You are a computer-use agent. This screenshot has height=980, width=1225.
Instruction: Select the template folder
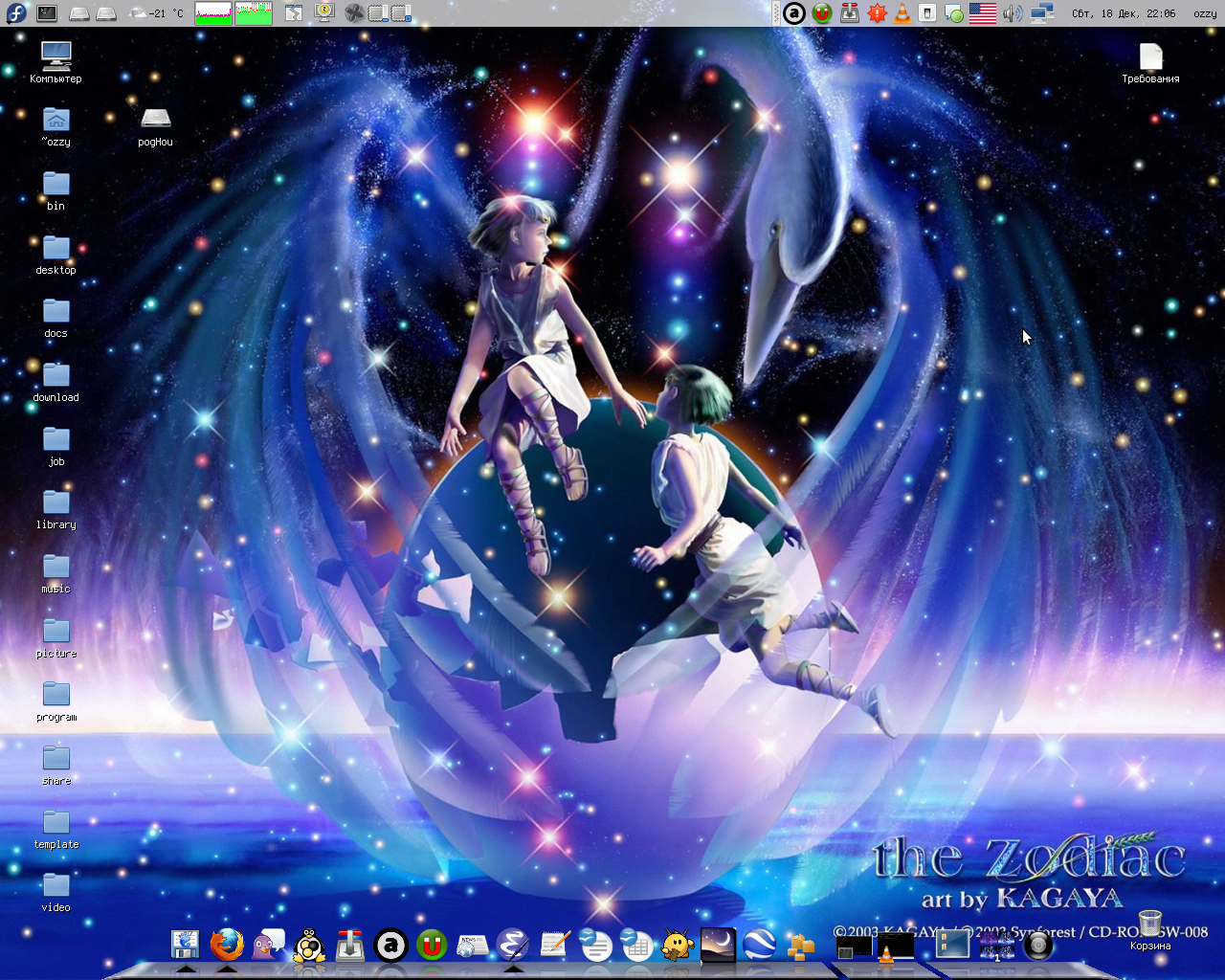click(56, 829)
